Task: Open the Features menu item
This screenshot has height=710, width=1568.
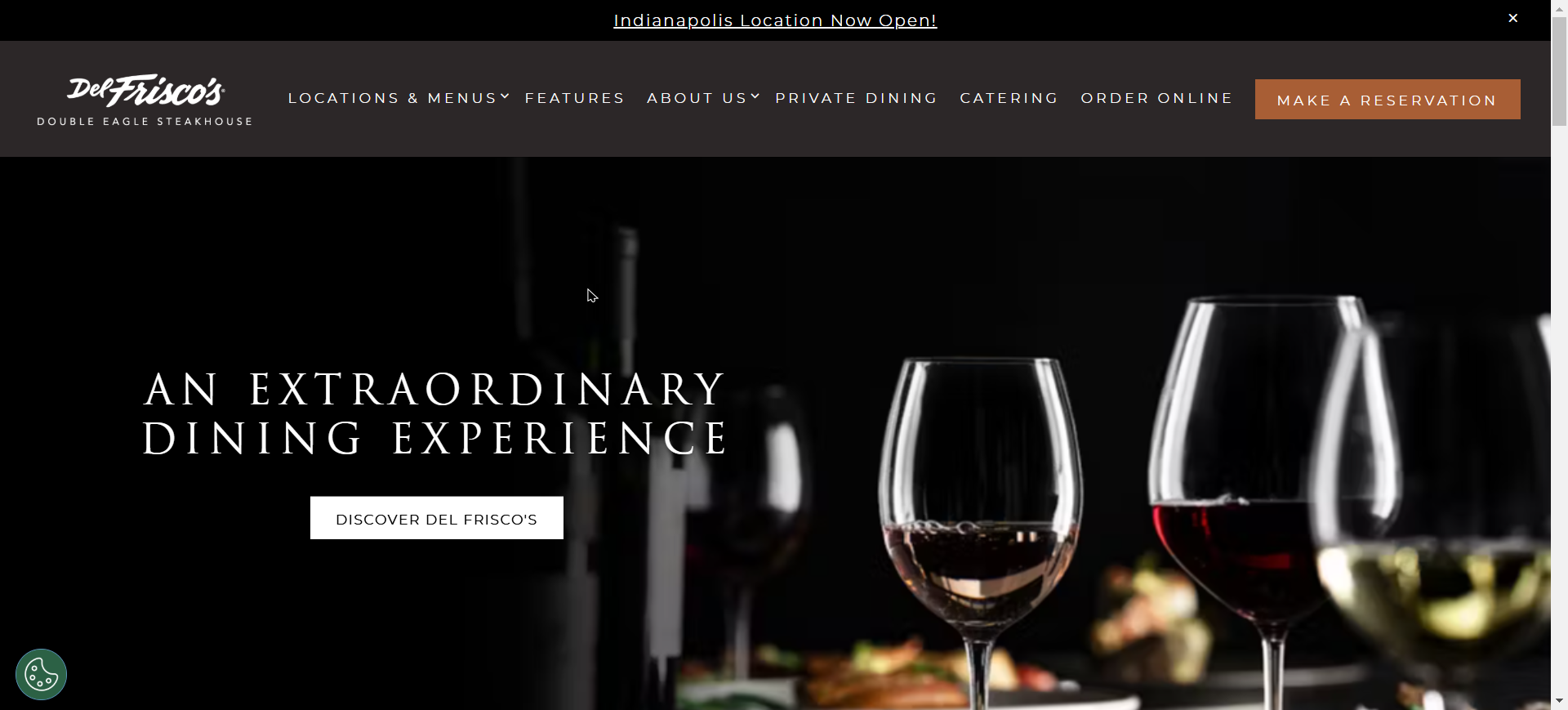Action: point(575,98)
